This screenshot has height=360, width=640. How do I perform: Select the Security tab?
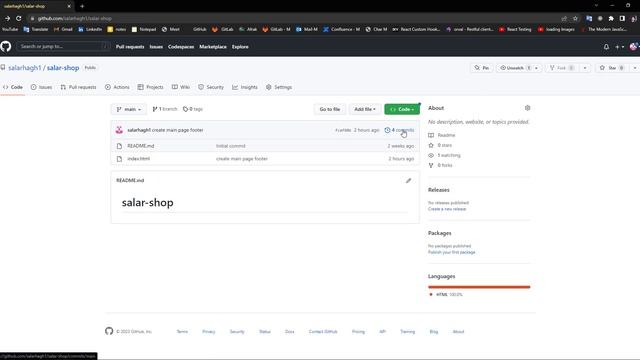(211, 87)
